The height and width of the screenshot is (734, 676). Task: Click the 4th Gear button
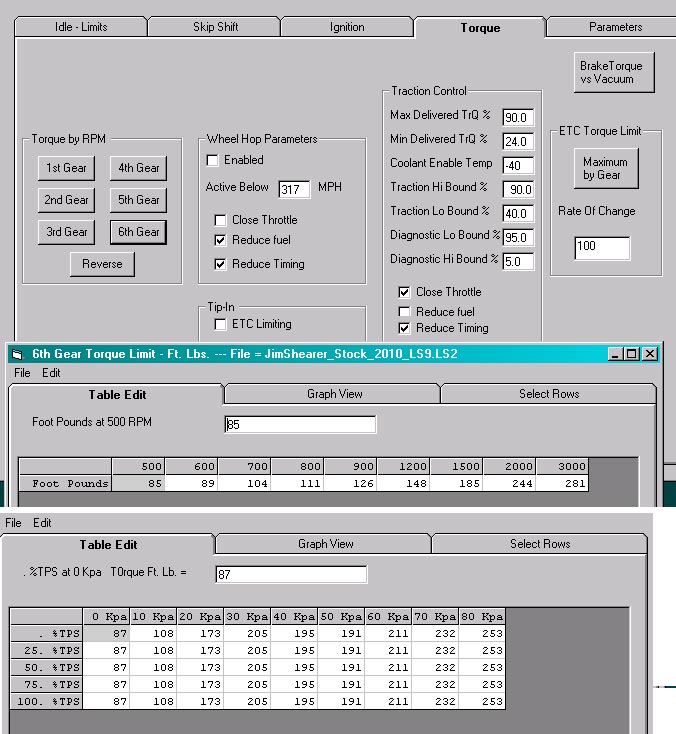coord(138,168)
